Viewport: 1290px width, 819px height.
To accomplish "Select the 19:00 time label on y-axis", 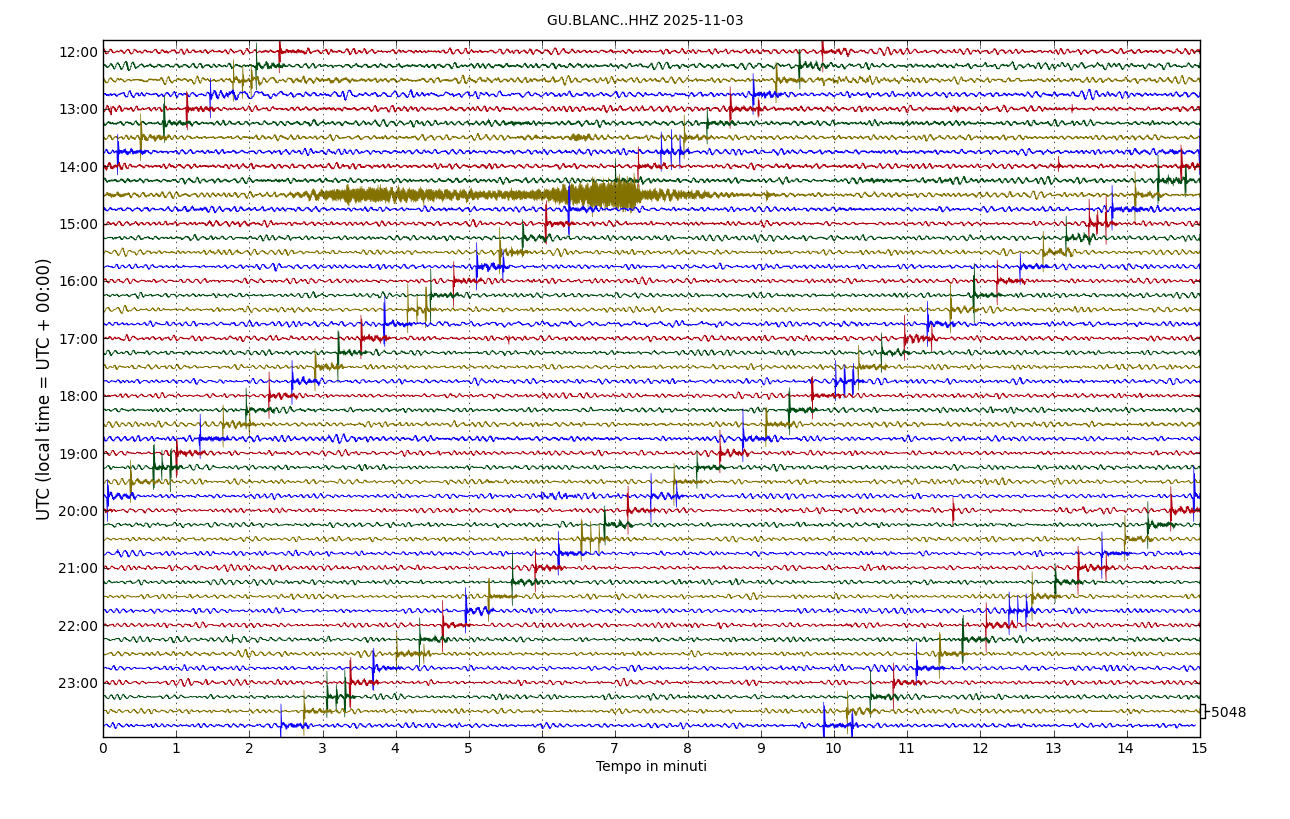I will click(78, 454).
